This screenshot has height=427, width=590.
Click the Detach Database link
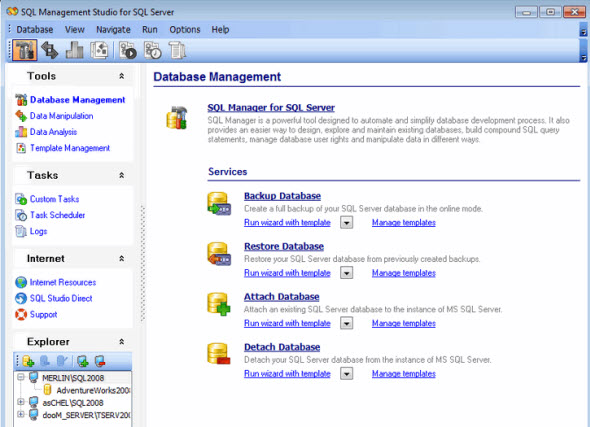(282, 347)
